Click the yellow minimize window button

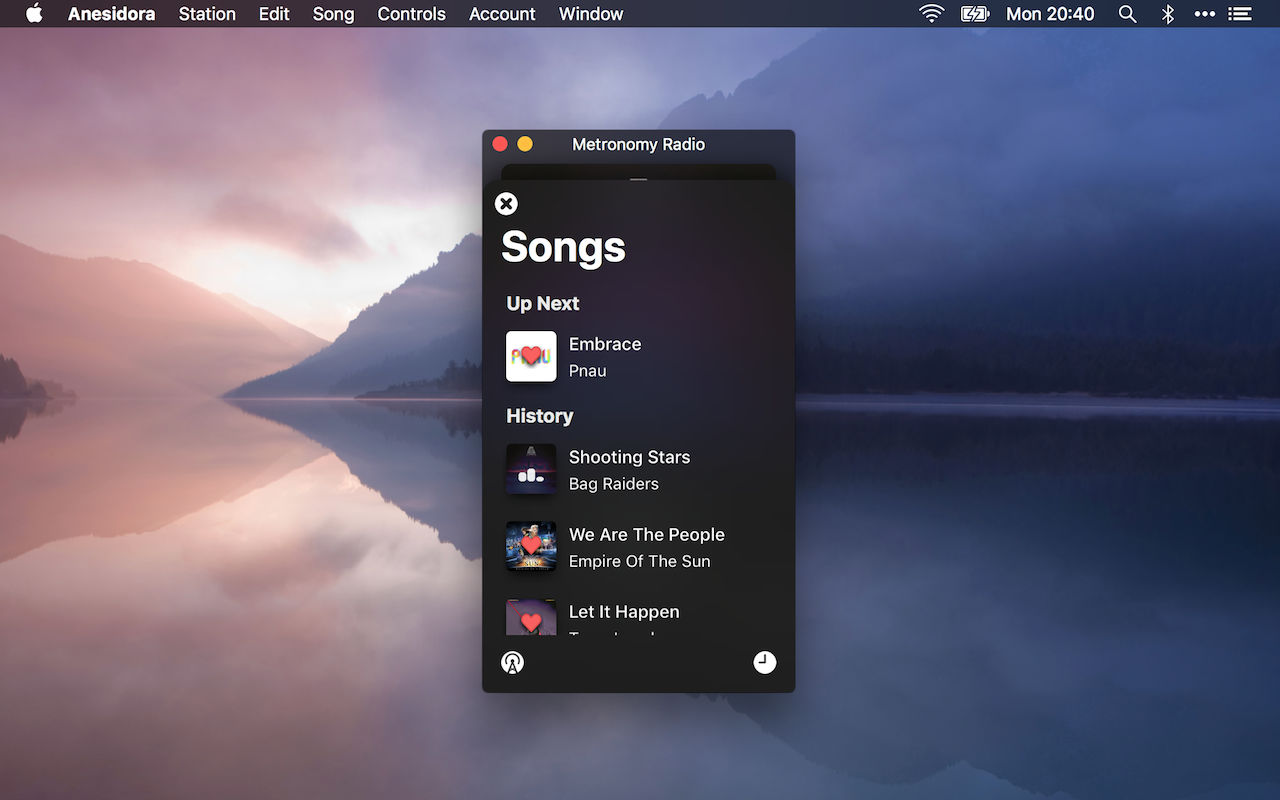[x=525, y=145]
